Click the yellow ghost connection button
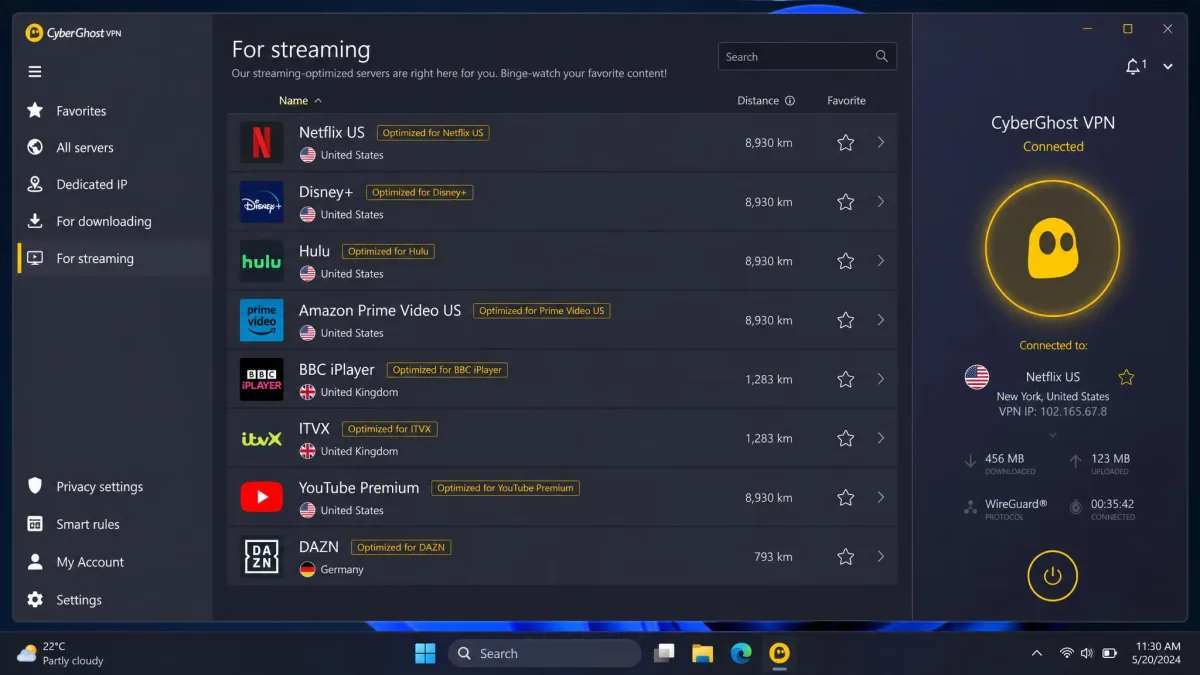The width and height of the screenshot is (1200, 675). click(1052, 248)
